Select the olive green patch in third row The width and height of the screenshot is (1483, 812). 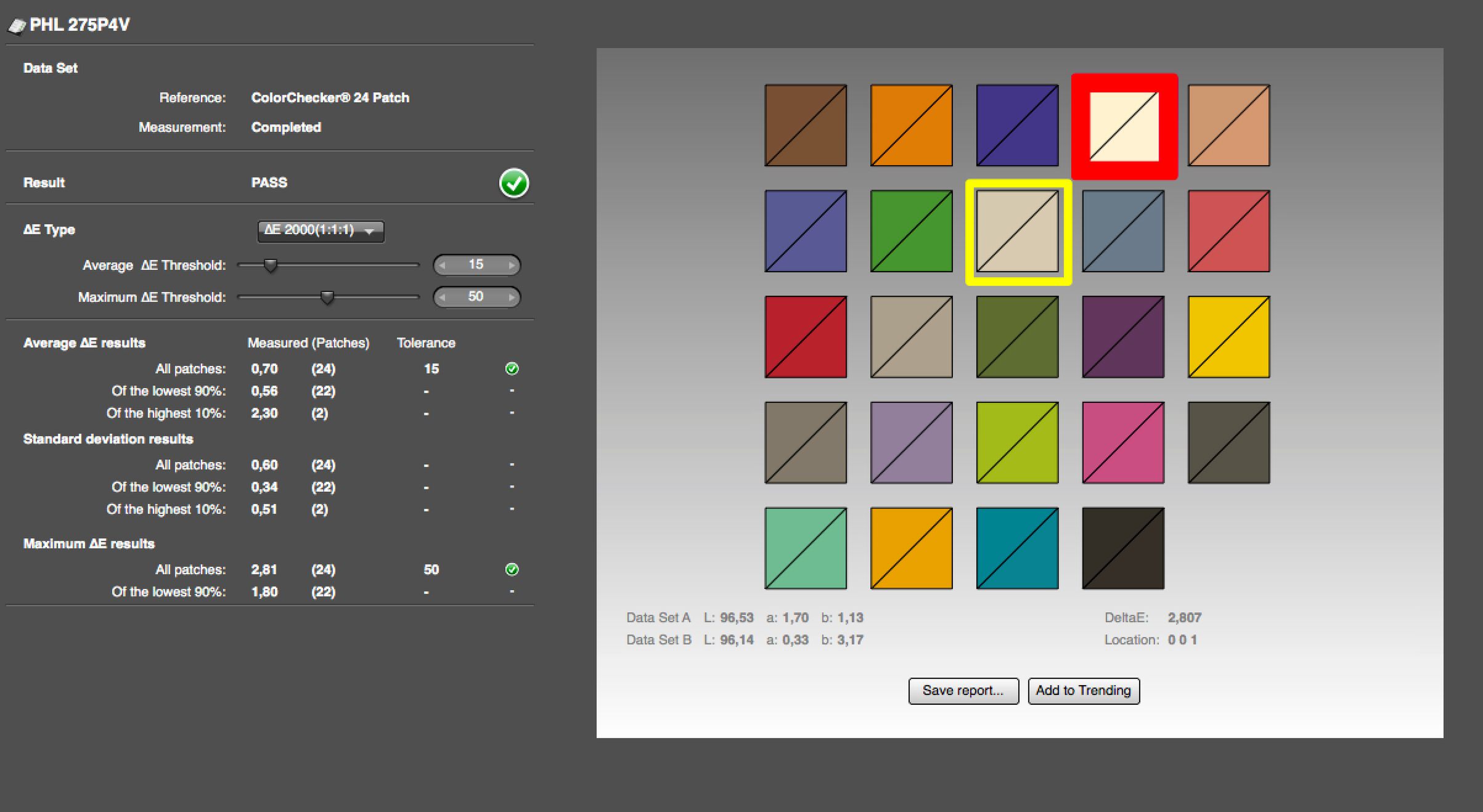point(1018,337)
